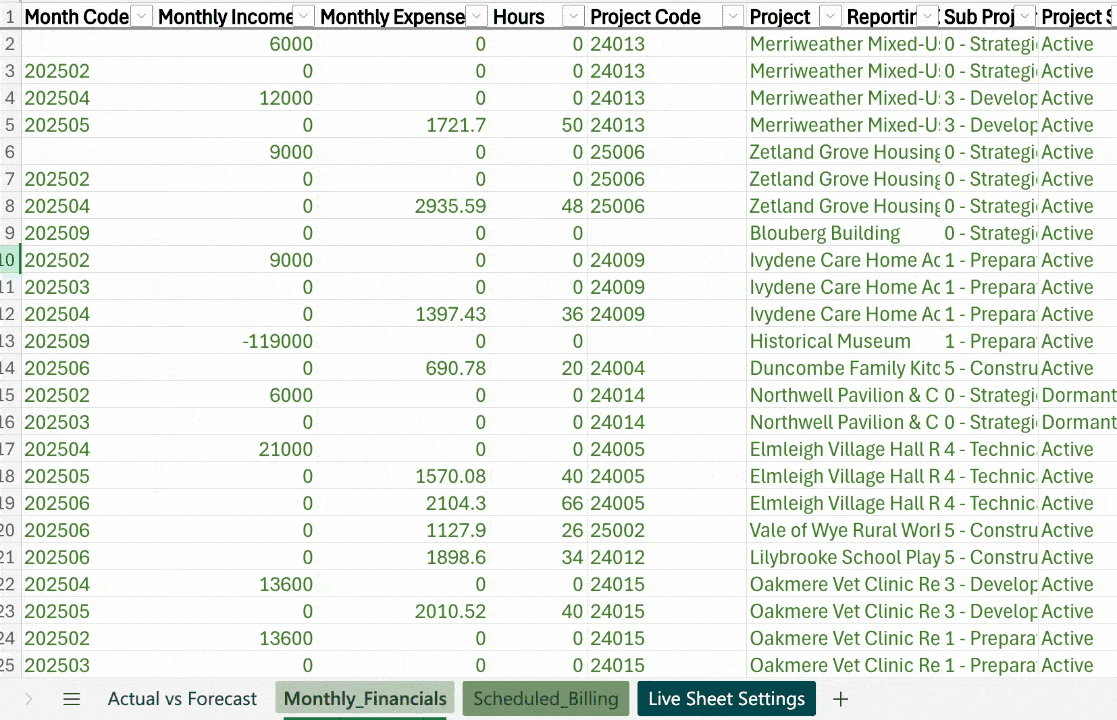Open Sub Proj column filter dropdown
This screenshot has width=1117, height=720.
(x=1024, y=16)
